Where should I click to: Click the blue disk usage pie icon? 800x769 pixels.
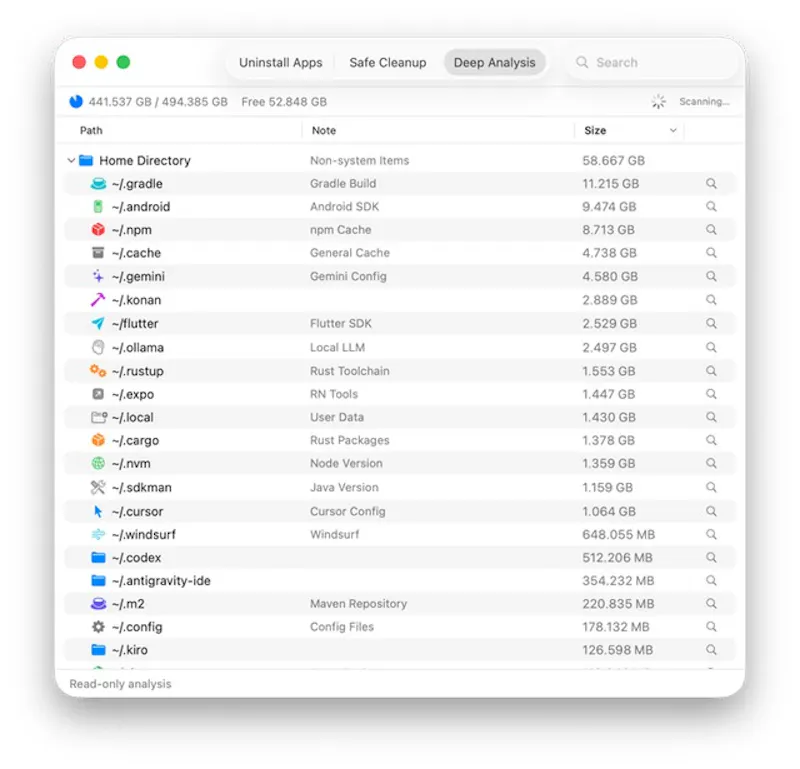76,102
